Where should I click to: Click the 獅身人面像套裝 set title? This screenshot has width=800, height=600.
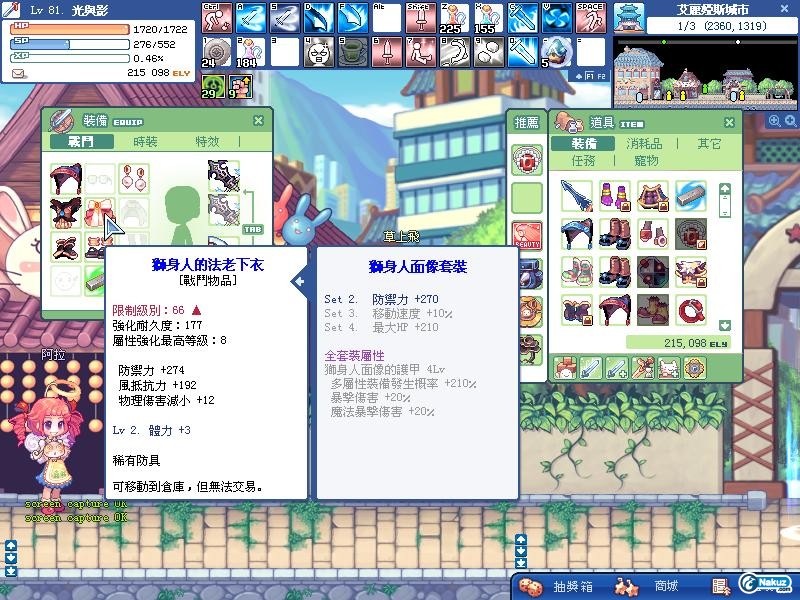coord(418,267)
